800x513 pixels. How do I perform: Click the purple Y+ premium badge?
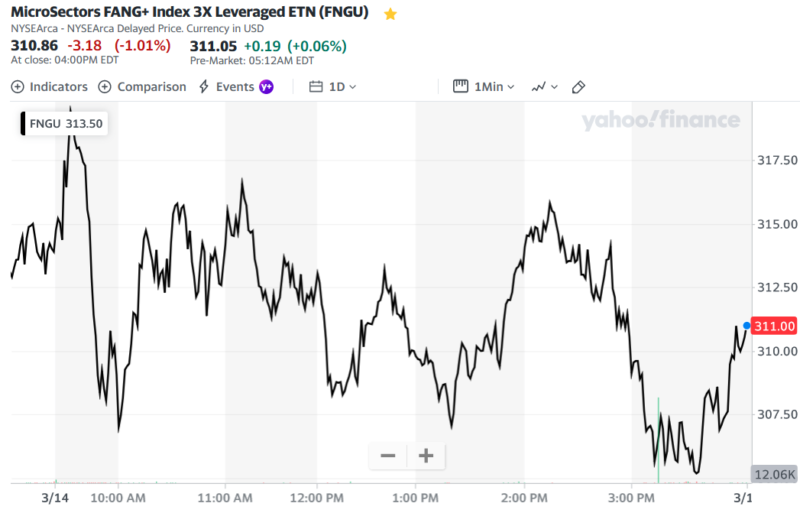[266, 87]
